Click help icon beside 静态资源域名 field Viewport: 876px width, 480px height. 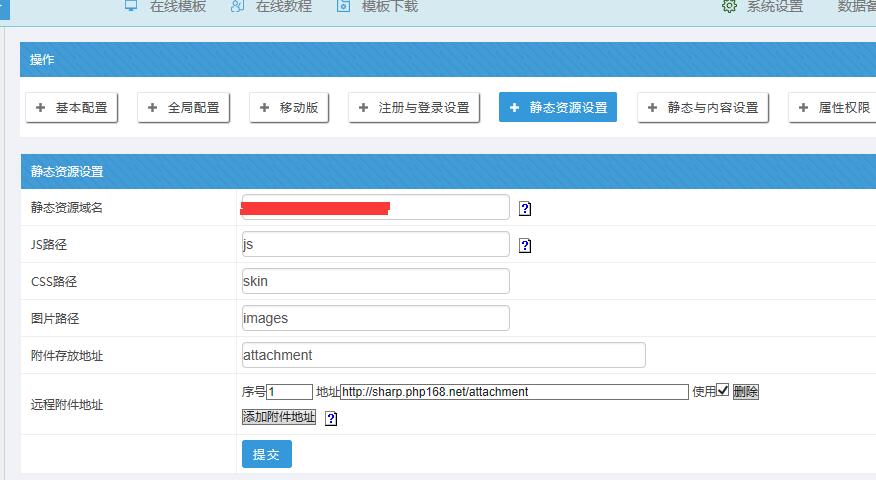point(525,209)
